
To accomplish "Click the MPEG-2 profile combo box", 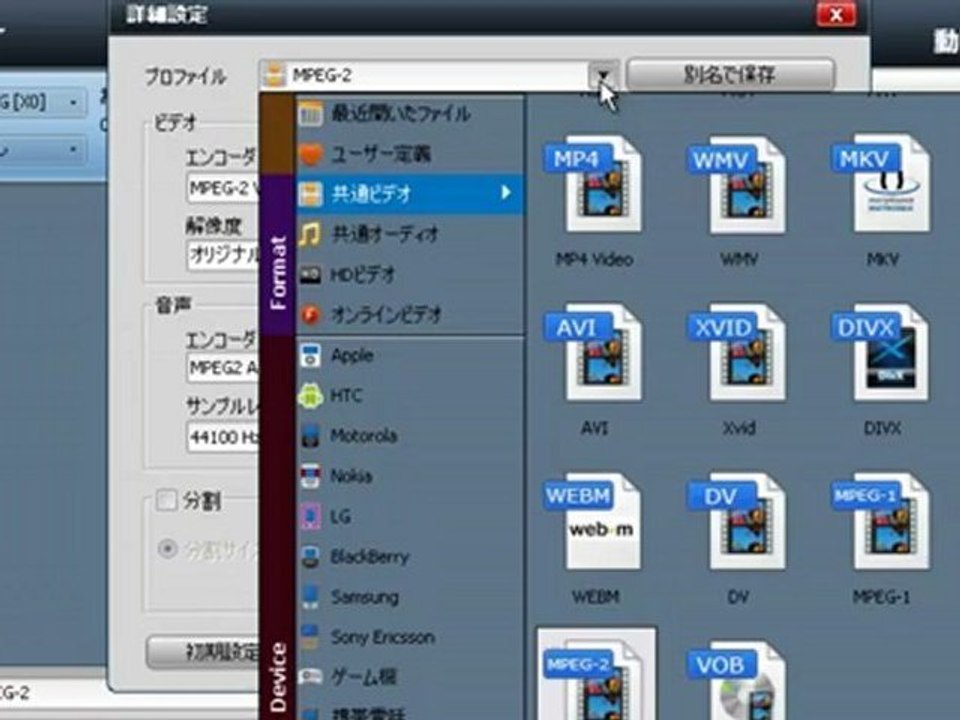I will [438, 75].
